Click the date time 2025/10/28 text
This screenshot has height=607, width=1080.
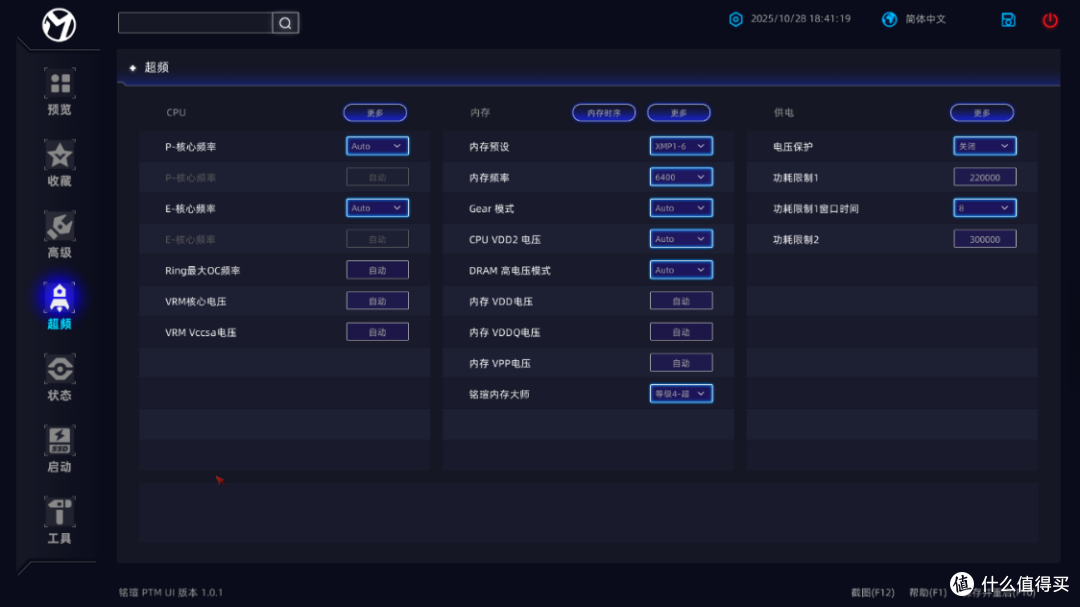click(800, 19)
